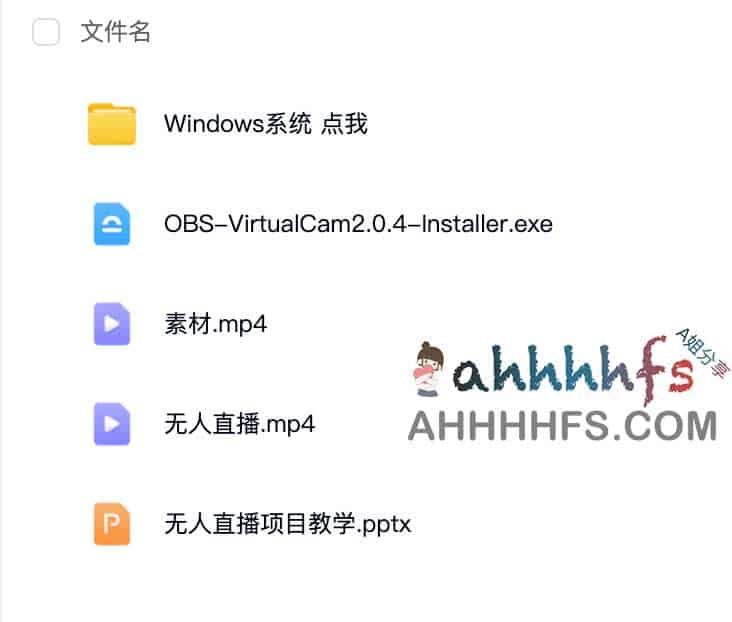Click the orange PowerPoint file icon
The width and height of the screenshot is (732, 622).
point(112,523)
